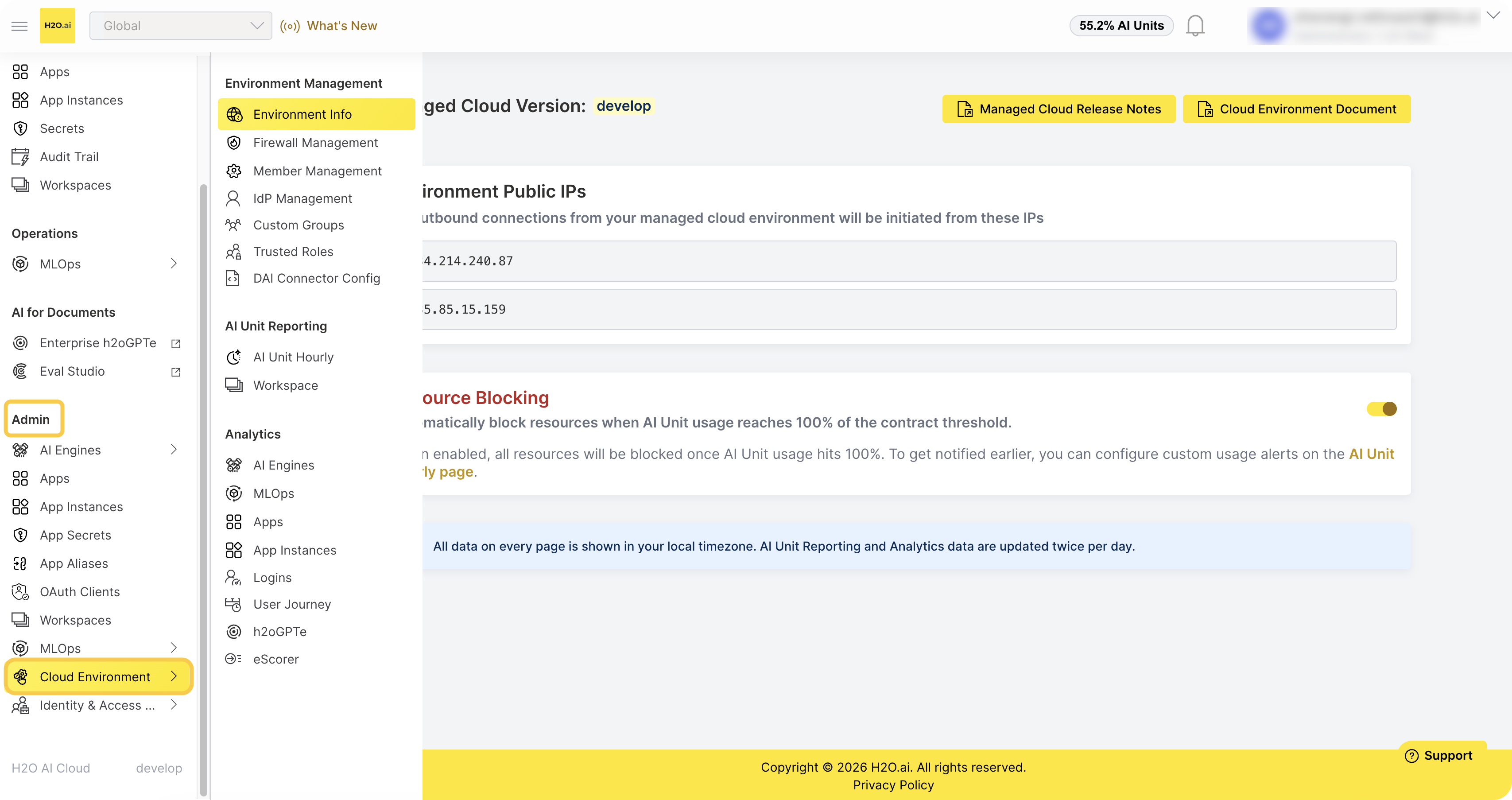This screenshot has height=800, width=1512.
Task: Open the What's New link
Action: (329, 26)
